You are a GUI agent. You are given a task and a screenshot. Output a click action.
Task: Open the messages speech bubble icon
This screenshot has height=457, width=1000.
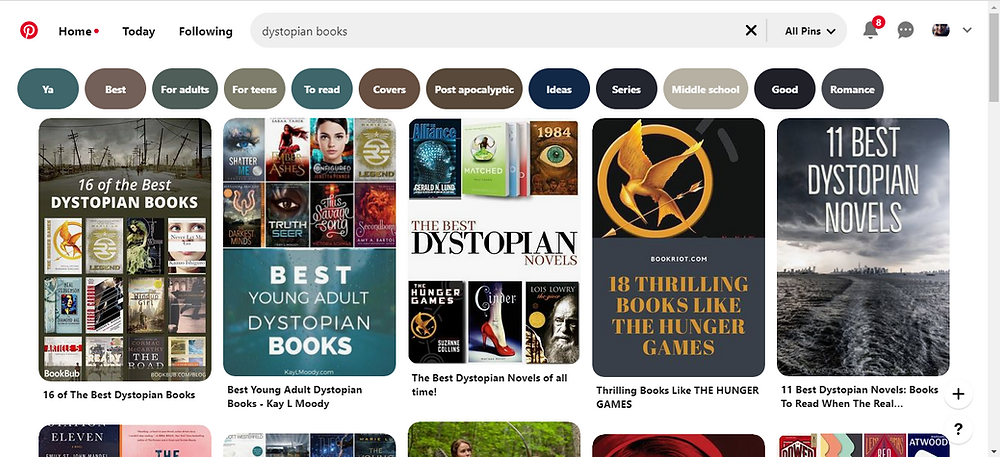pos(905,30)
